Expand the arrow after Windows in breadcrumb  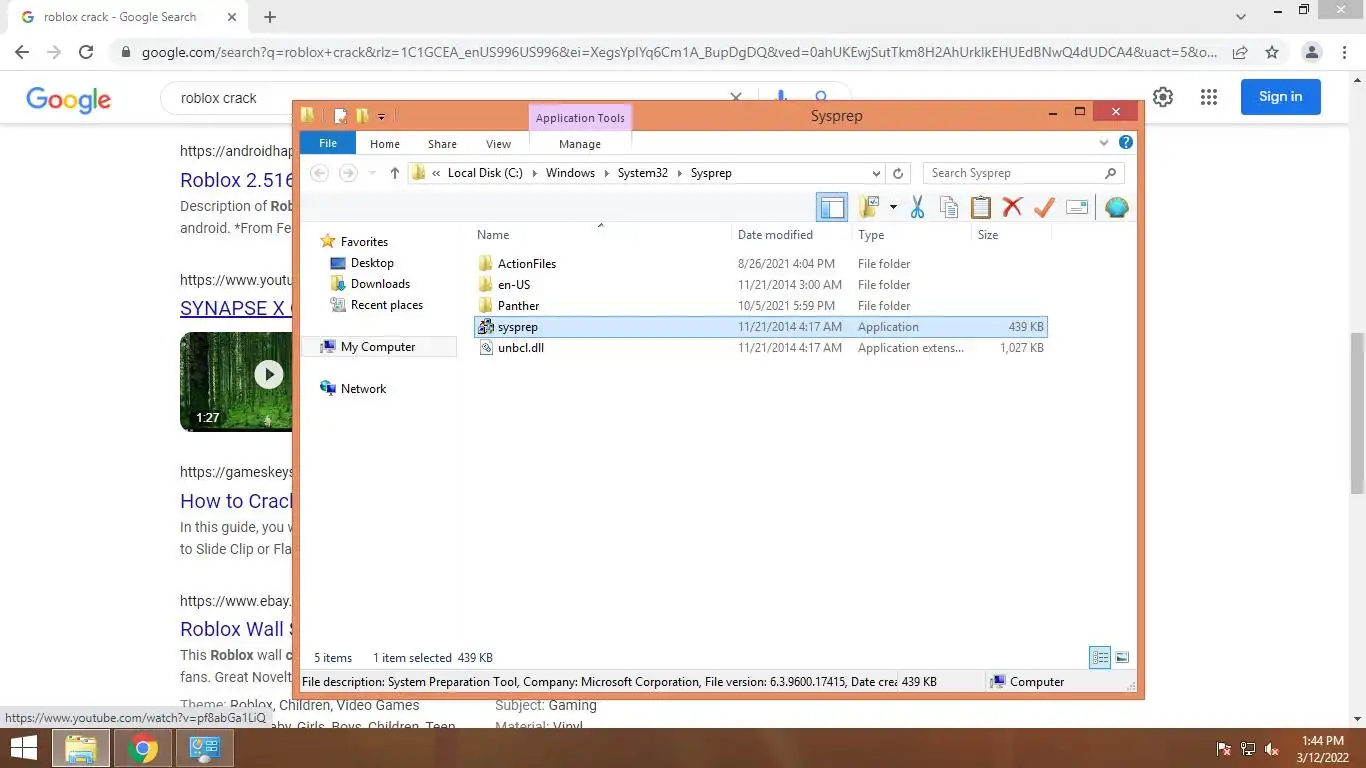point(606,173)
